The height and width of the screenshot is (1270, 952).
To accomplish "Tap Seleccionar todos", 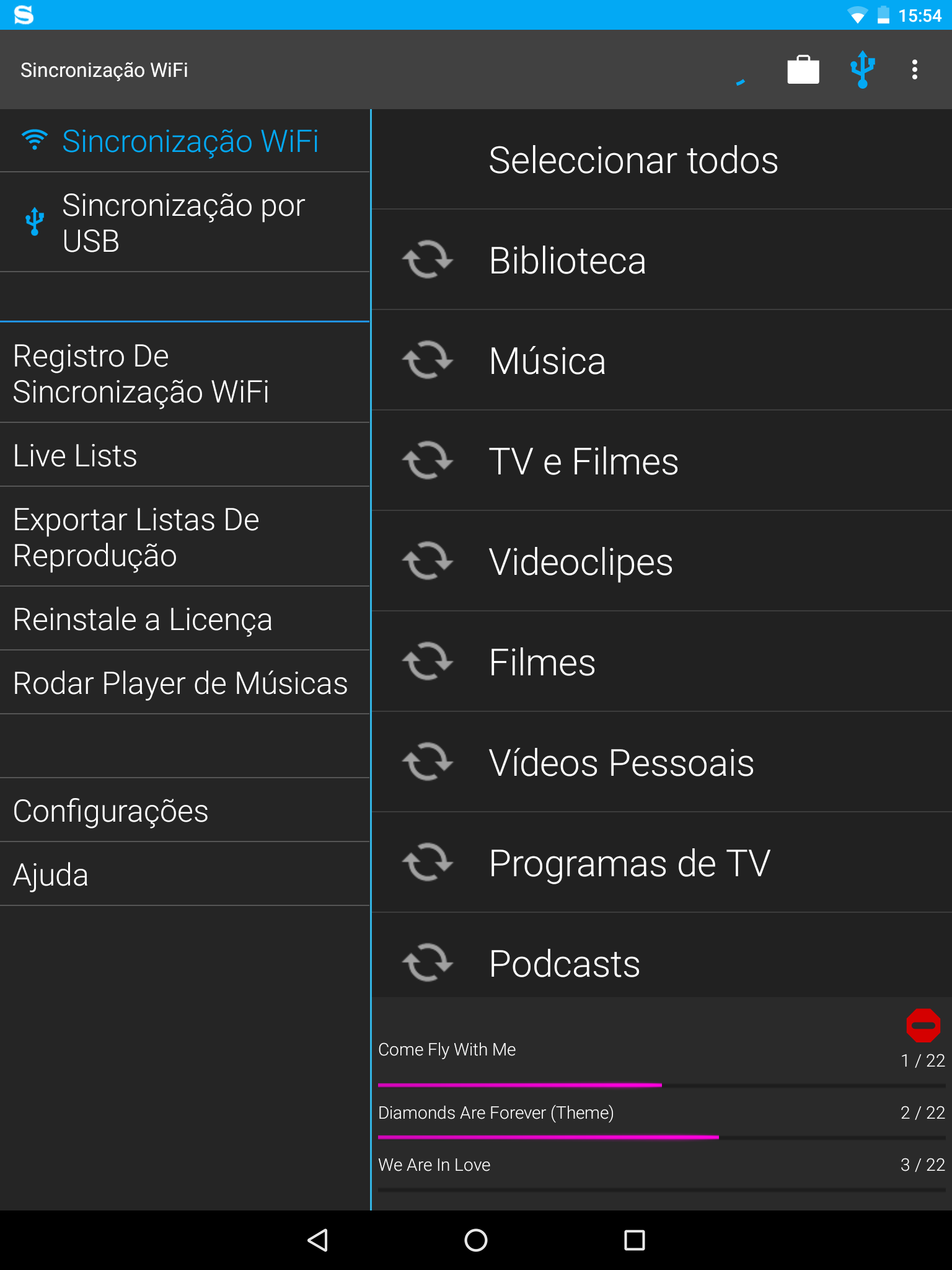I will pyautogui.click(x=662, y=160).
